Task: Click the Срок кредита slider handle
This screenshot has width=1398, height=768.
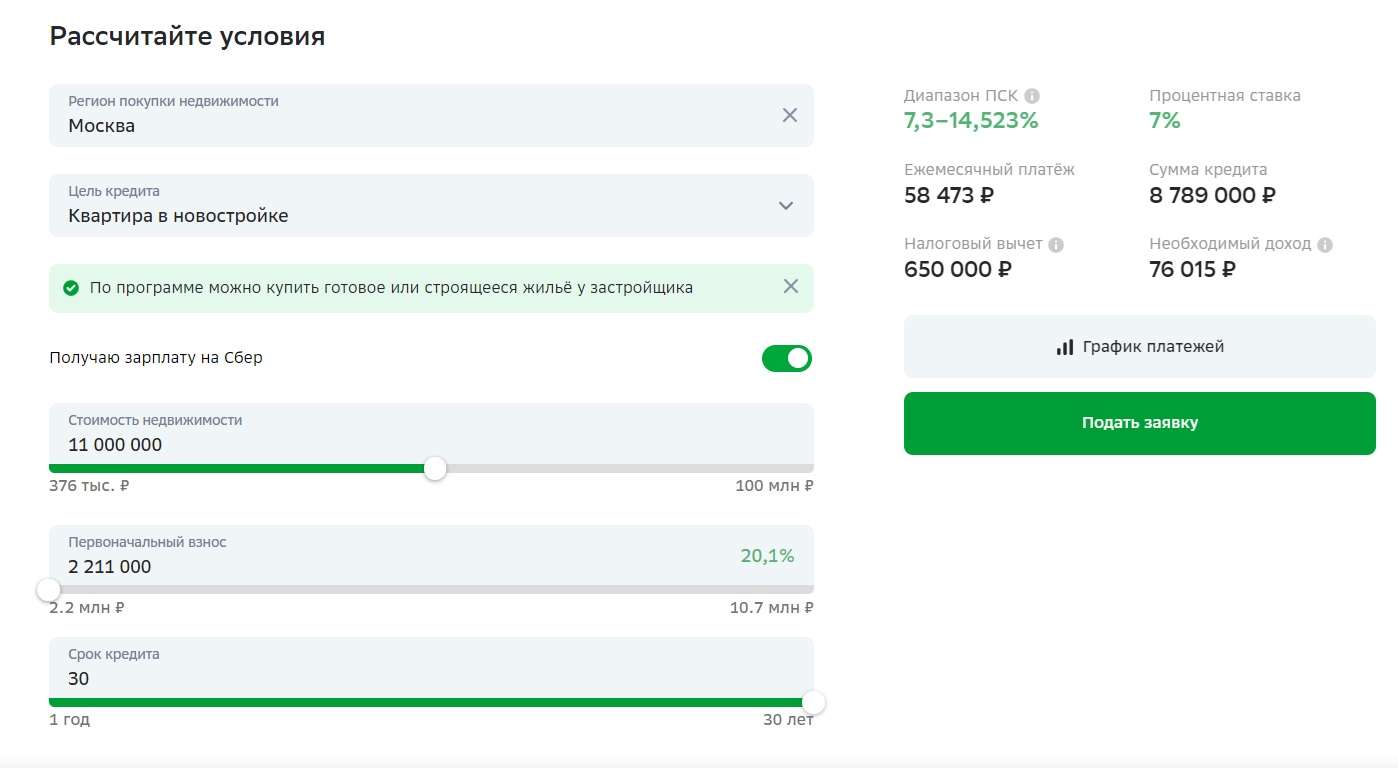Action: coord(814,702)
